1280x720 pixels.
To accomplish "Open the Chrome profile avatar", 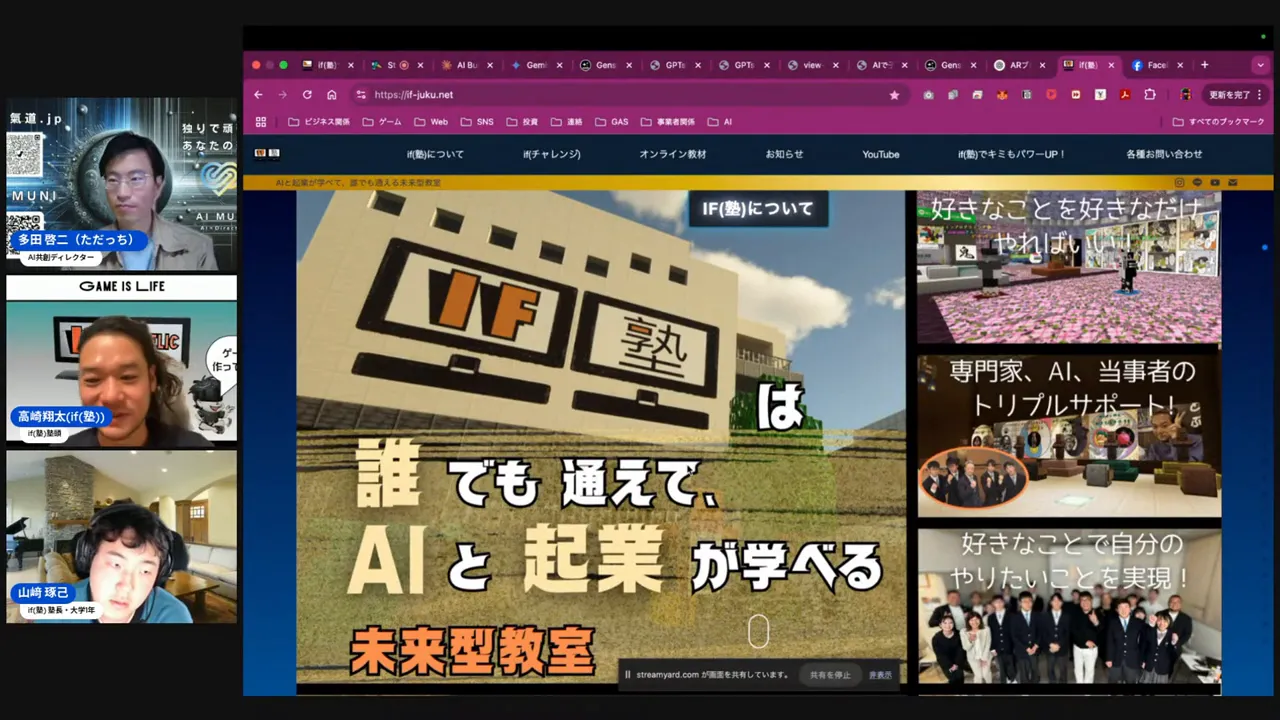I will (x=1186, y=94).
